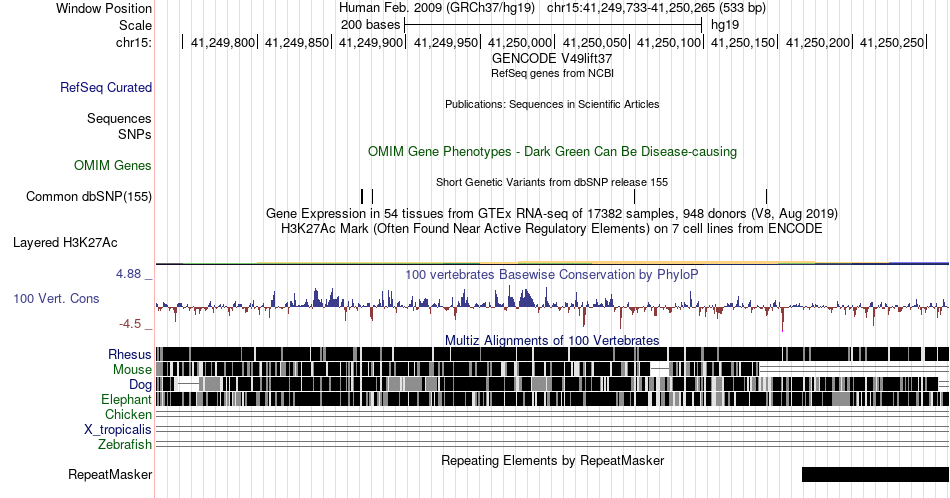Click the Elephant alignment bar

point(552,399)
